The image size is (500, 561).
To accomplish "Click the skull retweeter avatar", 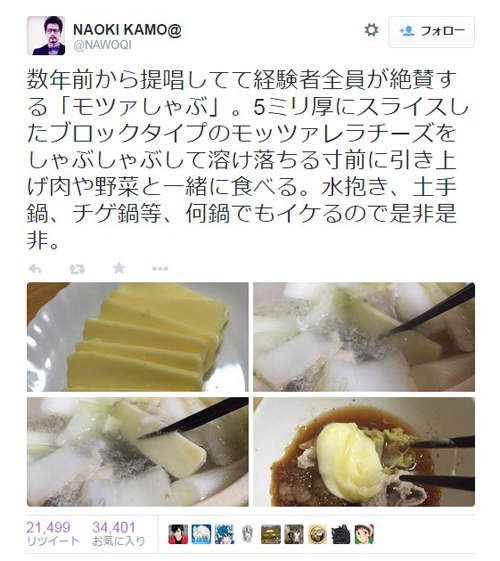I will (x=247, y=535).
